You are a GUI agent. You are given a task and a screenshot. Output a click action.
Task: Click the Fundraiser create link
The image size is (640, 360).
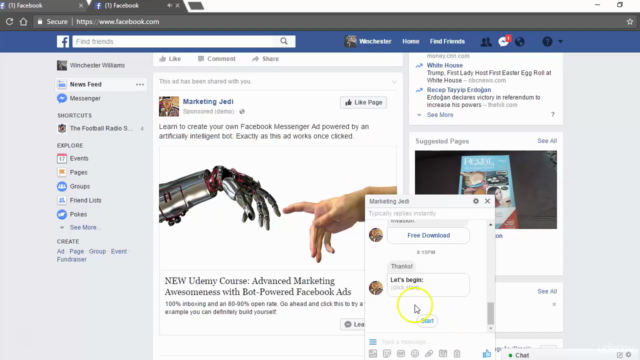tap(71, 259)
